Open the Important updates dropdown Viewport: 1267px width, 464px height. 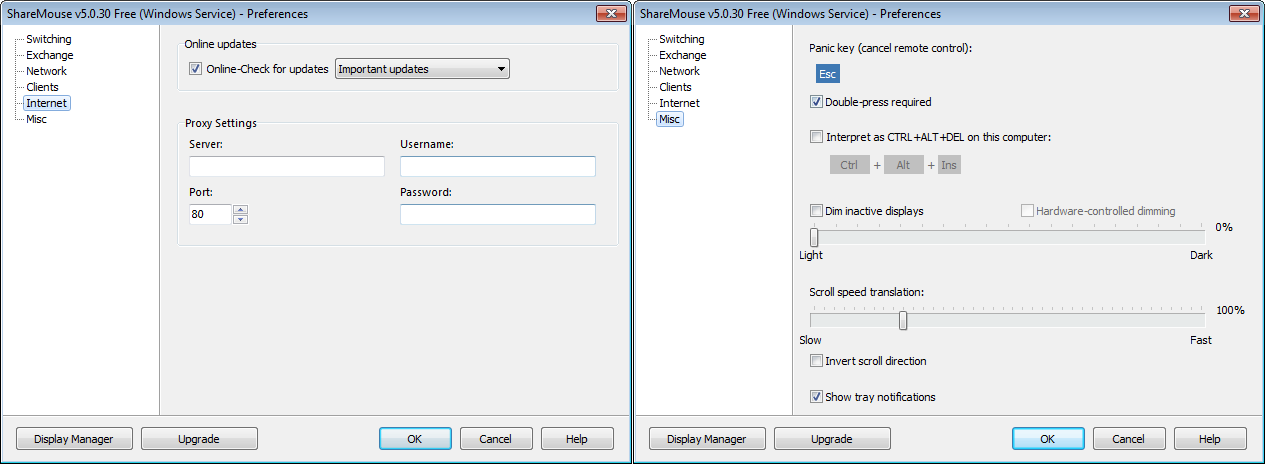tap(422, 69)
